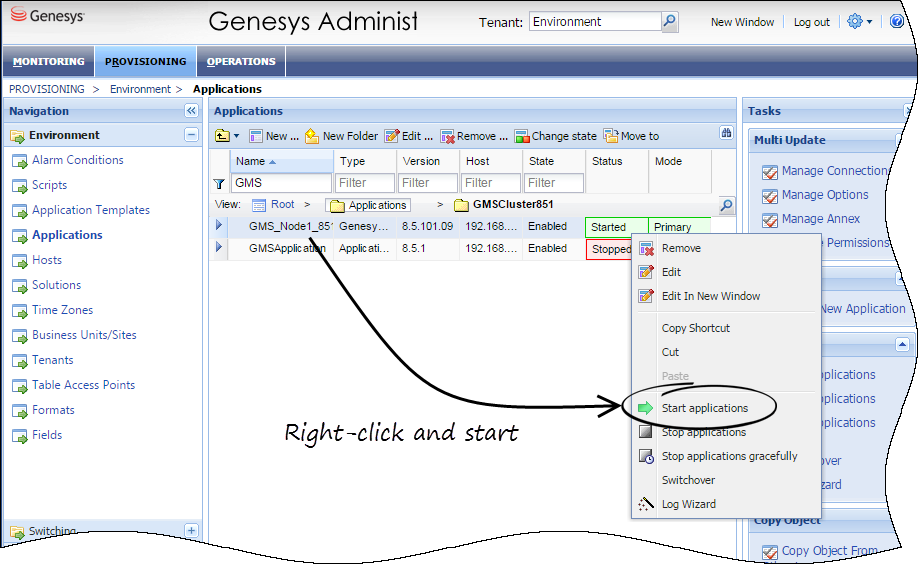Click Manage Connections task

coord(825,171)
